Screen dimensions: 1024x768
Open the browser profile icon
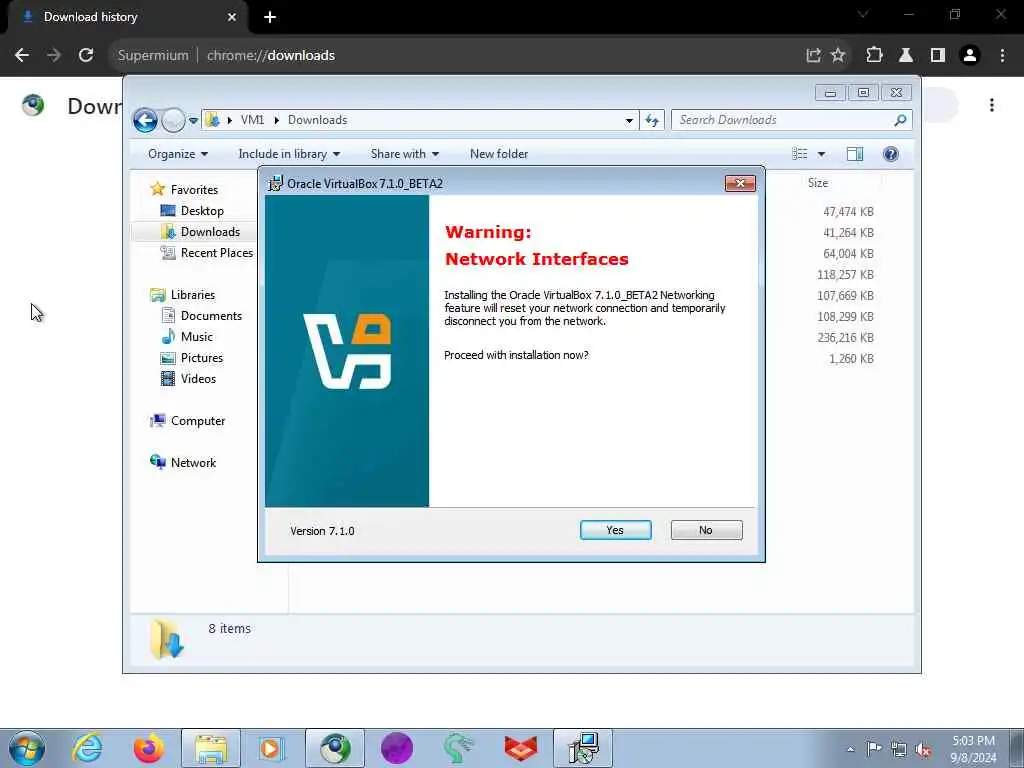[x=970, y=56]
